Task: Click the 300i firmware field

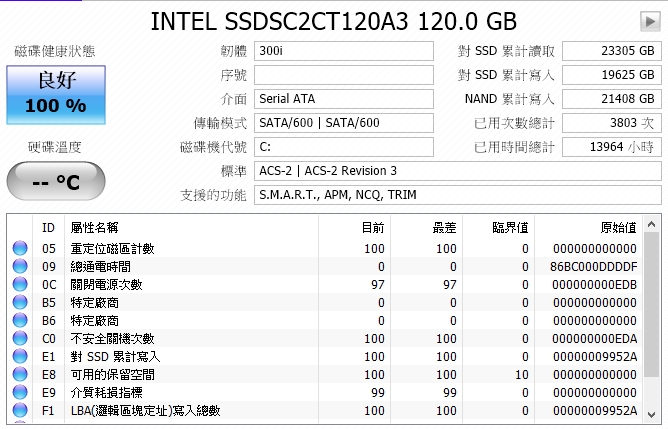Action: click(x=344, y=51)
